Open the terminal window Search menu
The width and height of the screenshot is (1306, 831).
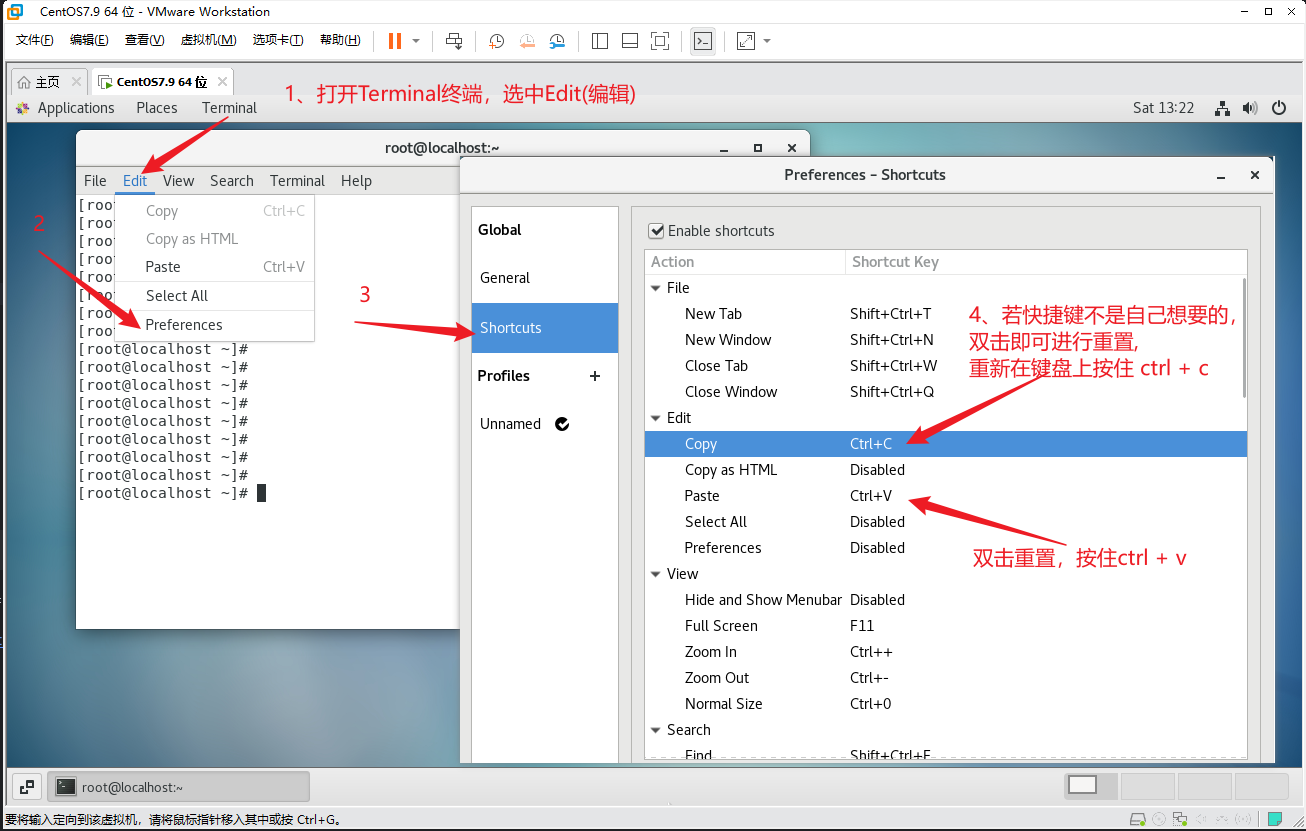(232, 181)
